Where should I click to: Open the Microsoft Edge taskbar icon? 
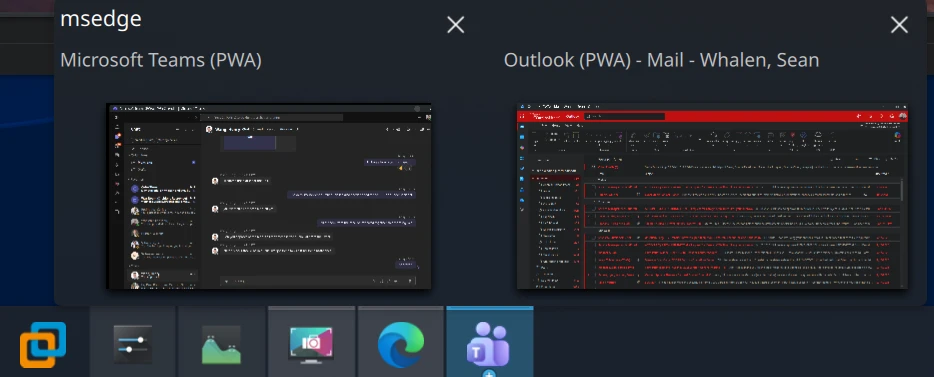point(400,345)
